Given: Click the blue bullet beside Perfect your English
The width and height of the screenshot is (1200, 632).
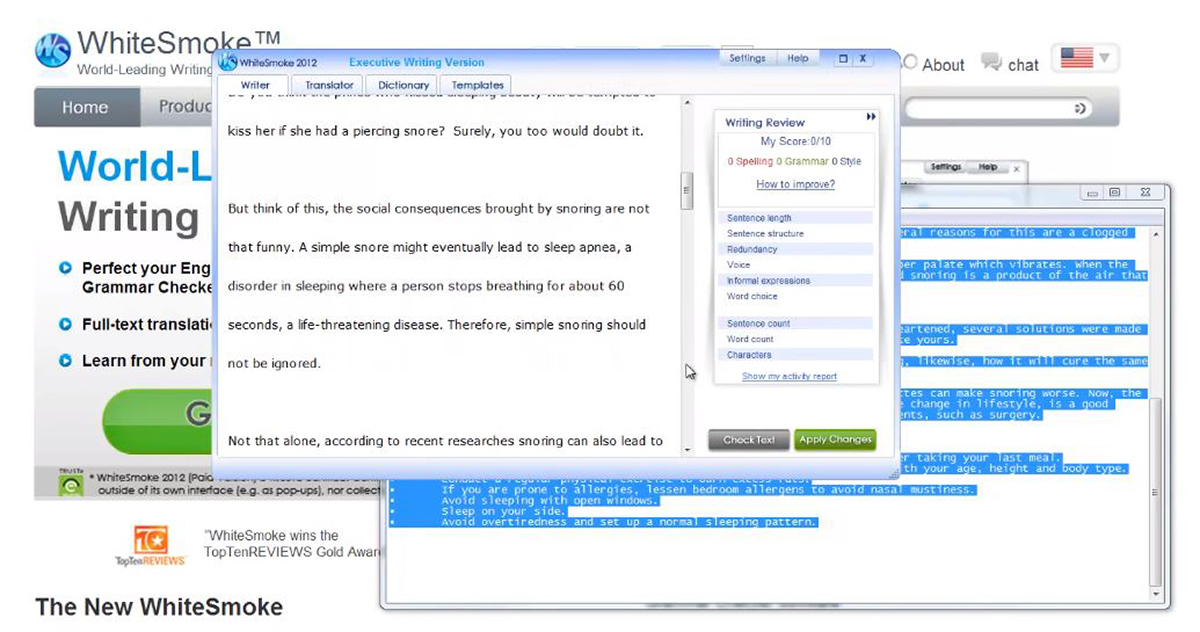Looking at the screenshot, I should tap(66, 268).
